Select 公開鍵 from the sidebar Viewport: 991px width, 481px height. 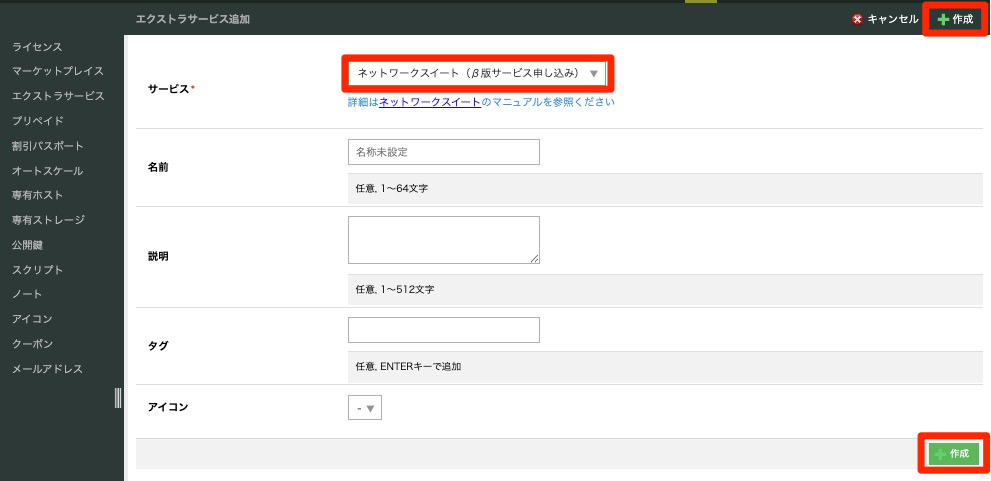click(27, 245)
